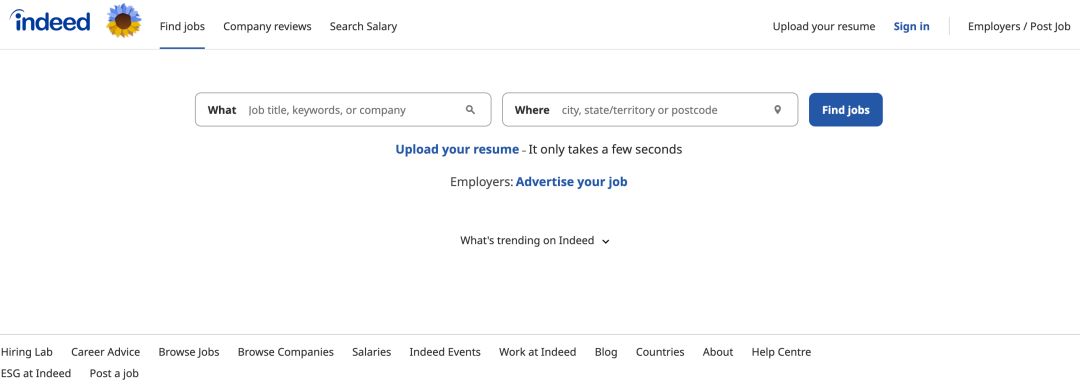Expand the What's trending on Indeed chevron
This screenshot has width=1080, height=389.
606,242
